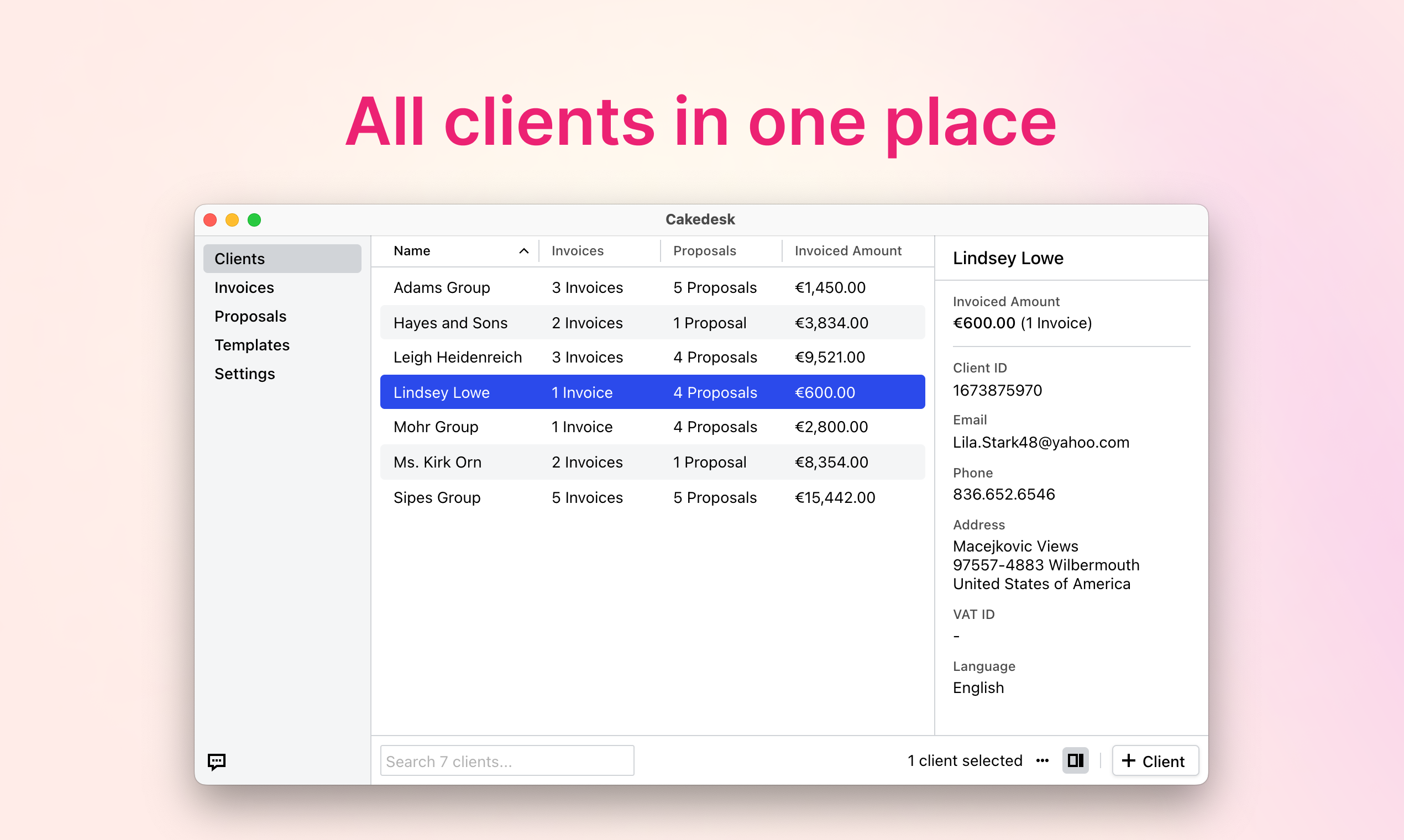The width and height of the screenshot is (1404, 840).
Task: Open Templates from the sidebar
Action: click(x=252, y=345)
